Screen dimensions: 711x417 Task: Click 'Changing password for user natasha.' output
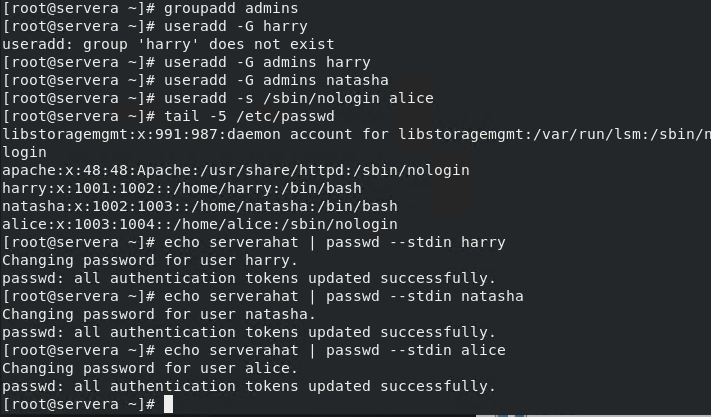point(159,315)
